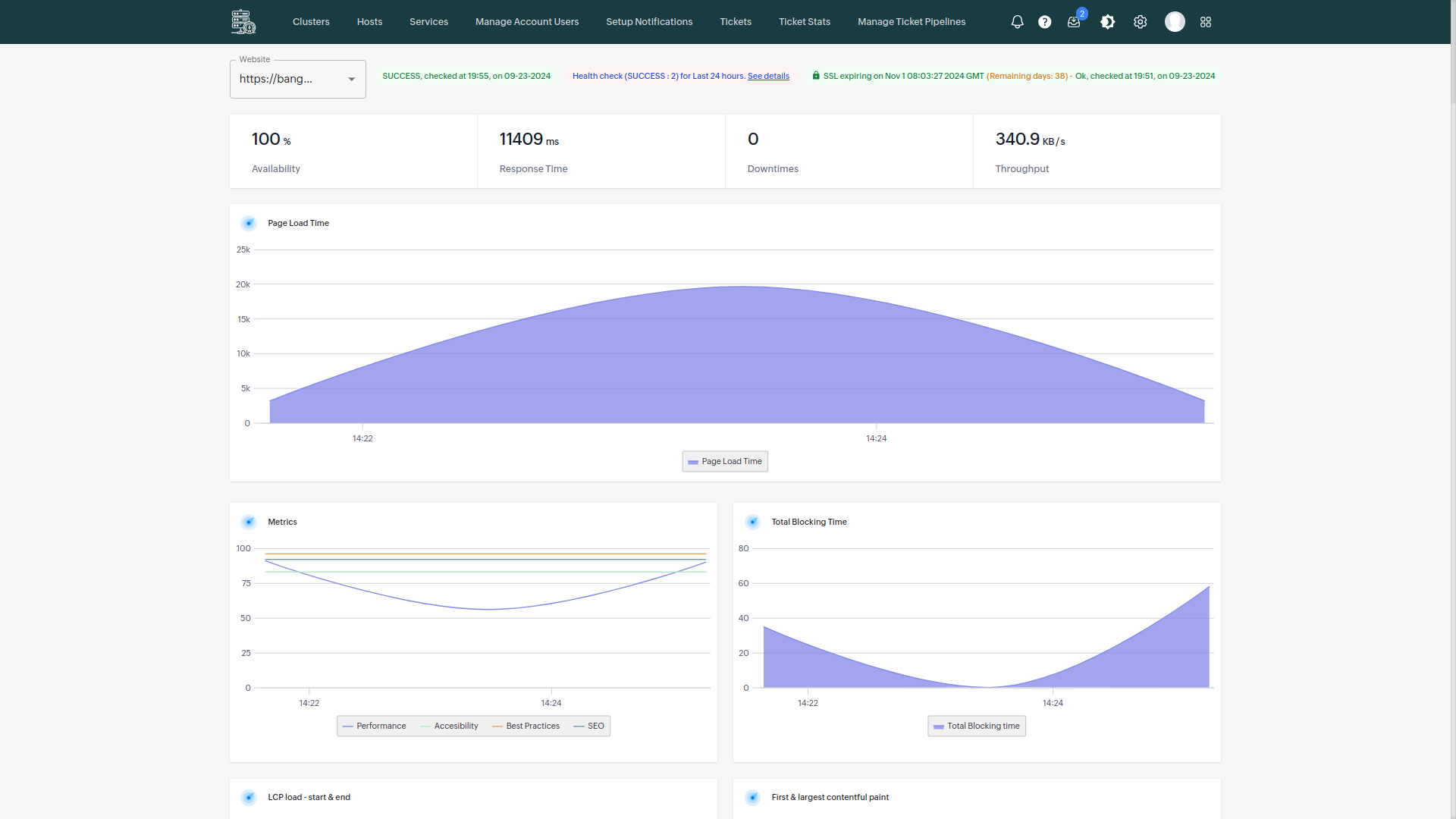Viewport: 1456px width, 819px height.
Task: Open Manage Ticket Pipelines
Action: click(x=912, y=22)
